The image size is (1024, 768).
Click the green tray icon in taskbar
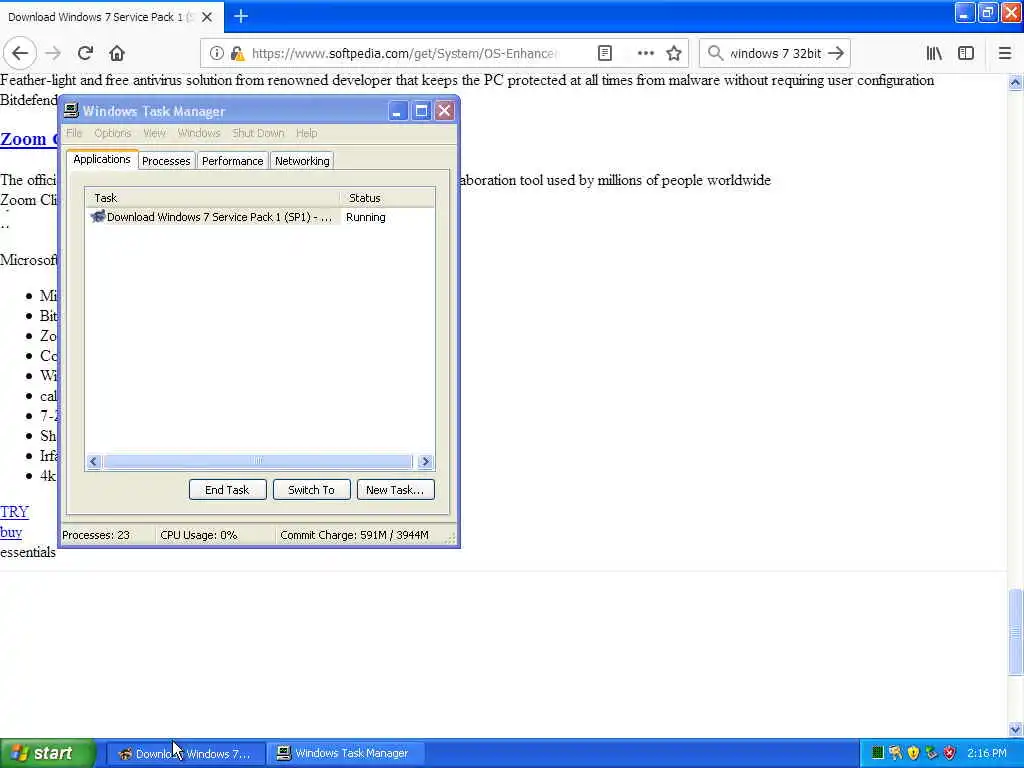point(878,753)
